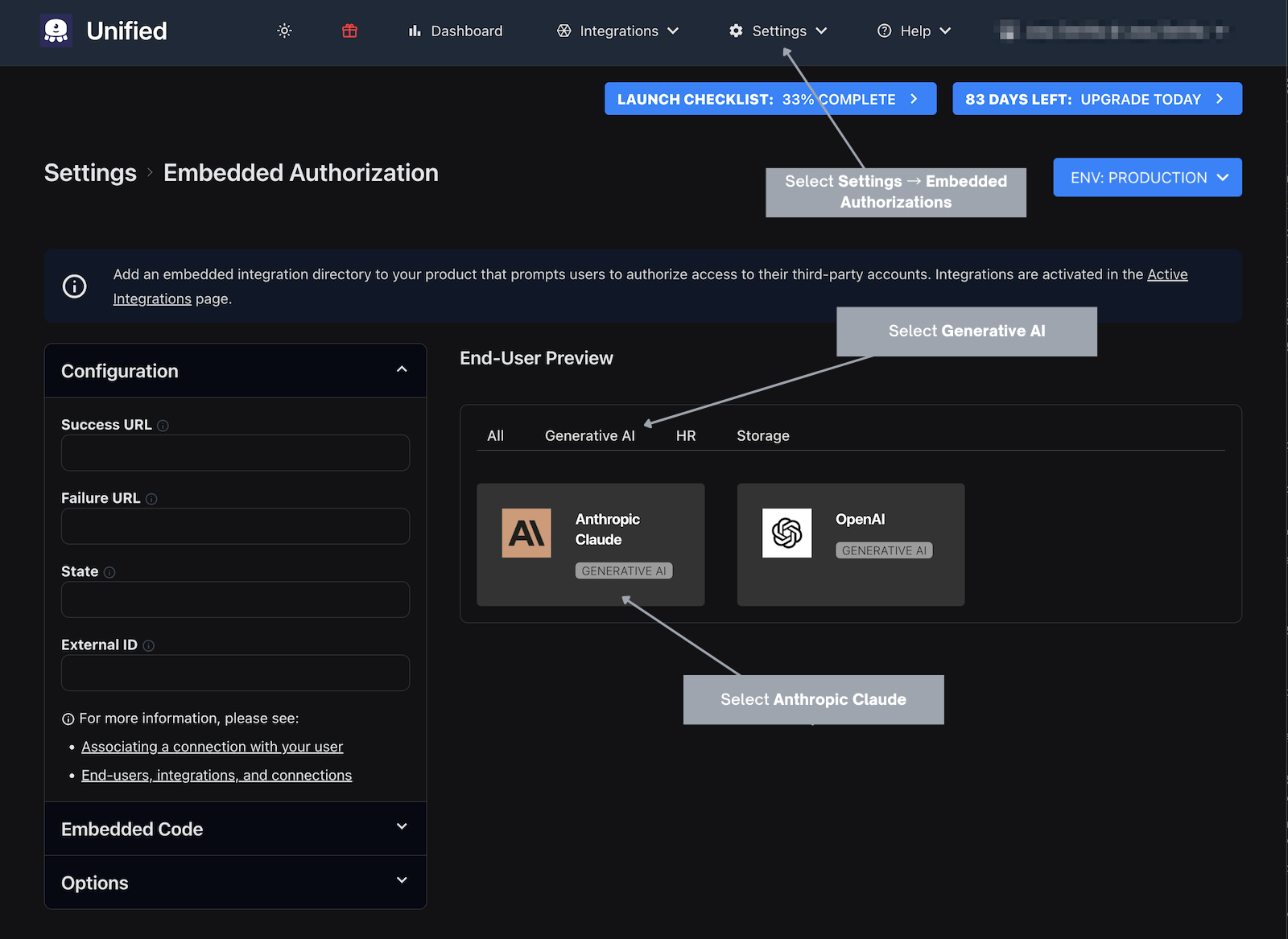Select the OpenAI logo tile
Viewport: 1288px width, 939px height.
tap(786, 533)
